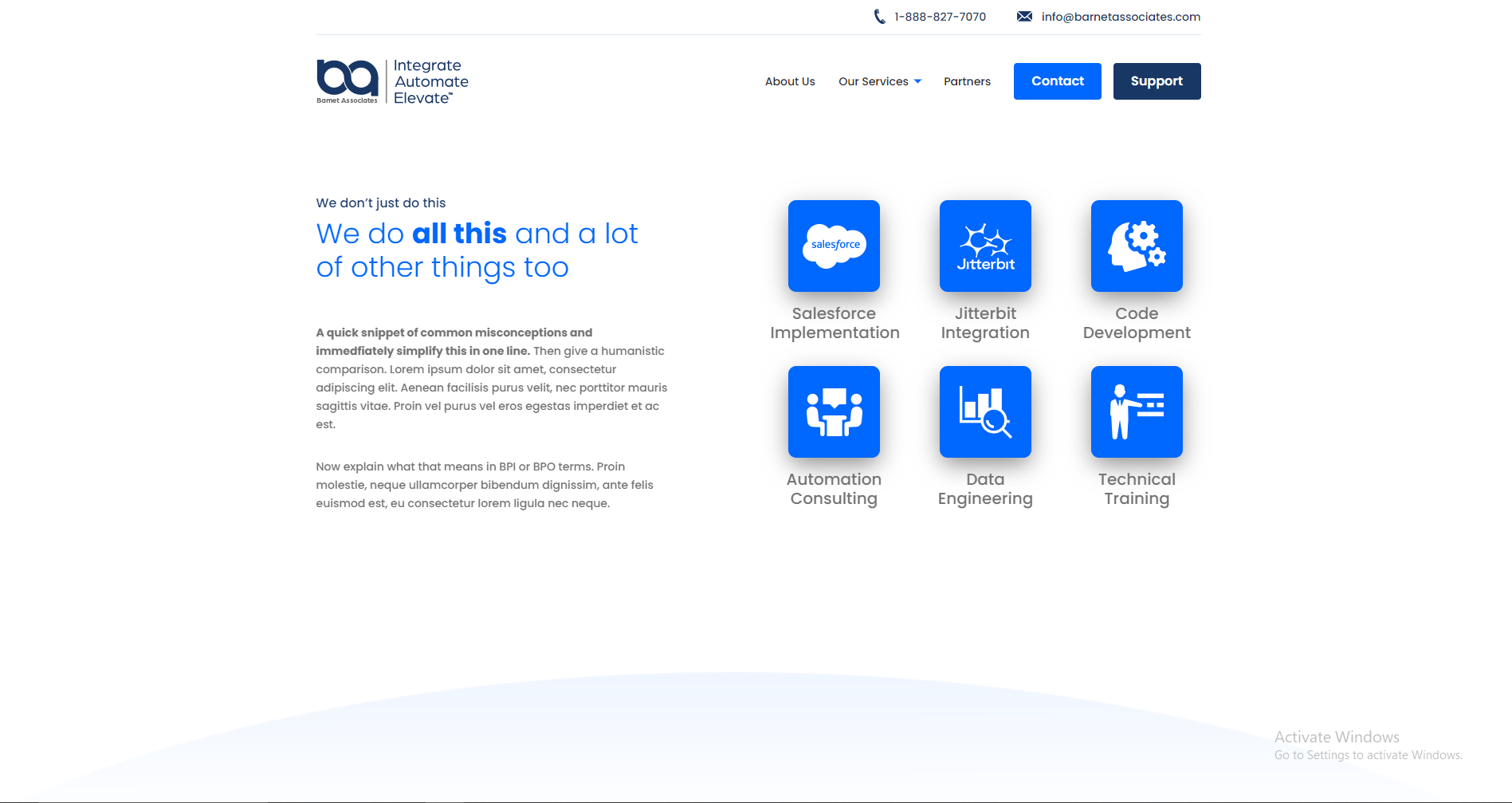Expand the Our Services dropdown arrow
This screenshot has width=1512, height=803.
coord(917,81)
